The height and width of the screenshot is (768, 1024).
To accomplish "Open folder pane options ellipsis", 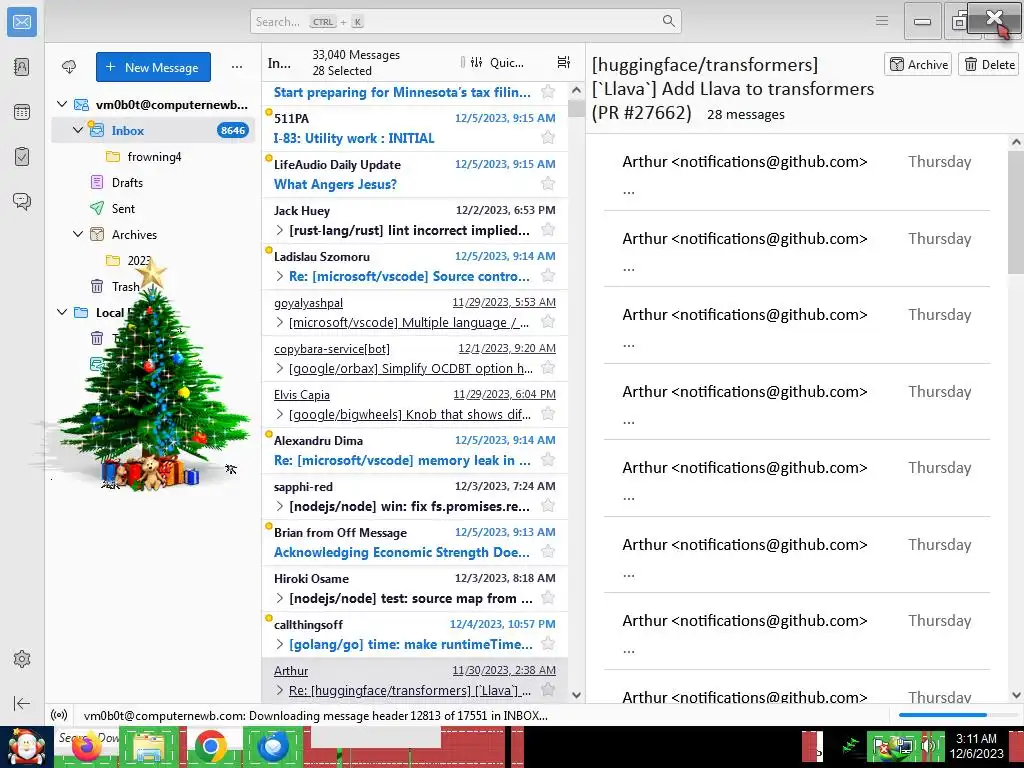I will point(237,67).
